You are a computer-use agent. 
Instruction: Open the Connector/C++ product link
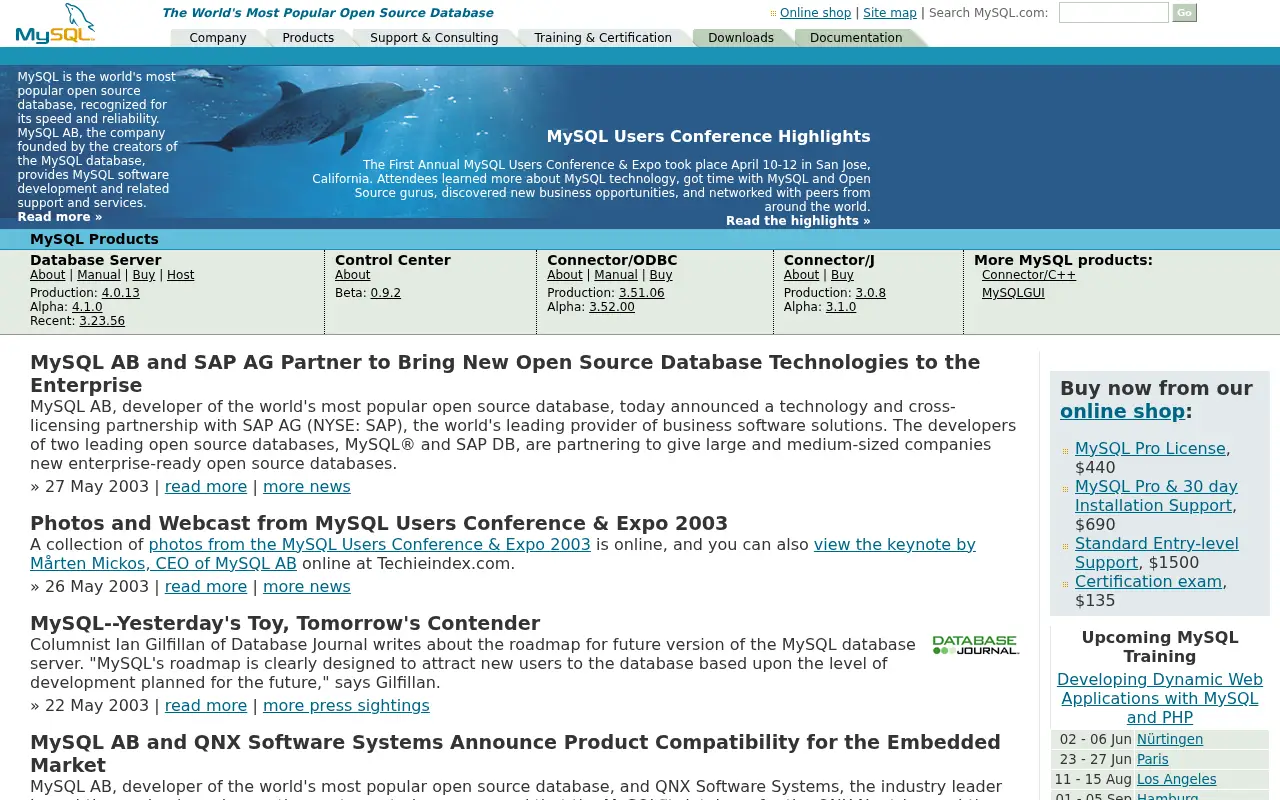coord(1029,275)
